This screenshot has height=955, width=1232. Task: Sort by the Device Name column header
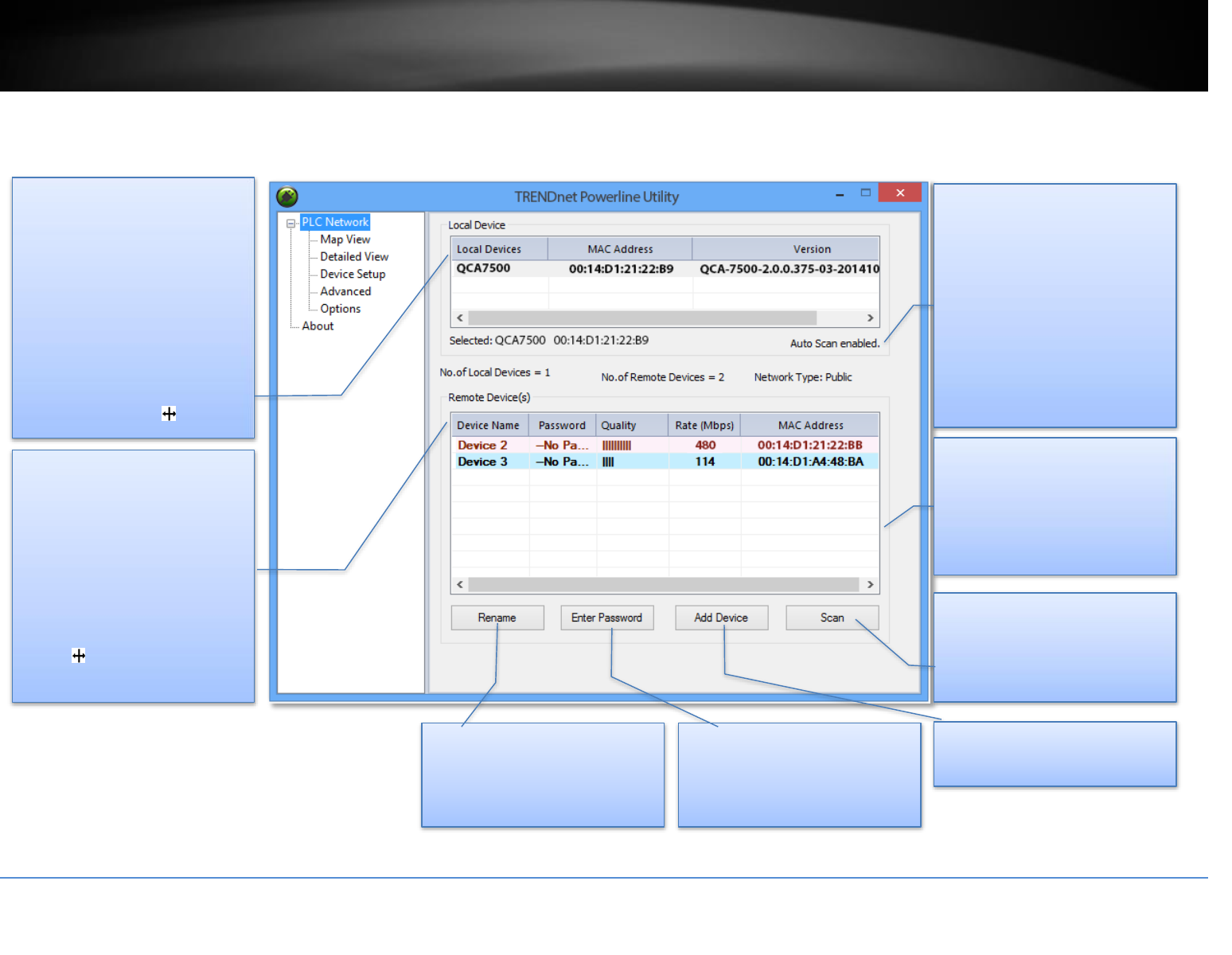[x=490, y=426]
